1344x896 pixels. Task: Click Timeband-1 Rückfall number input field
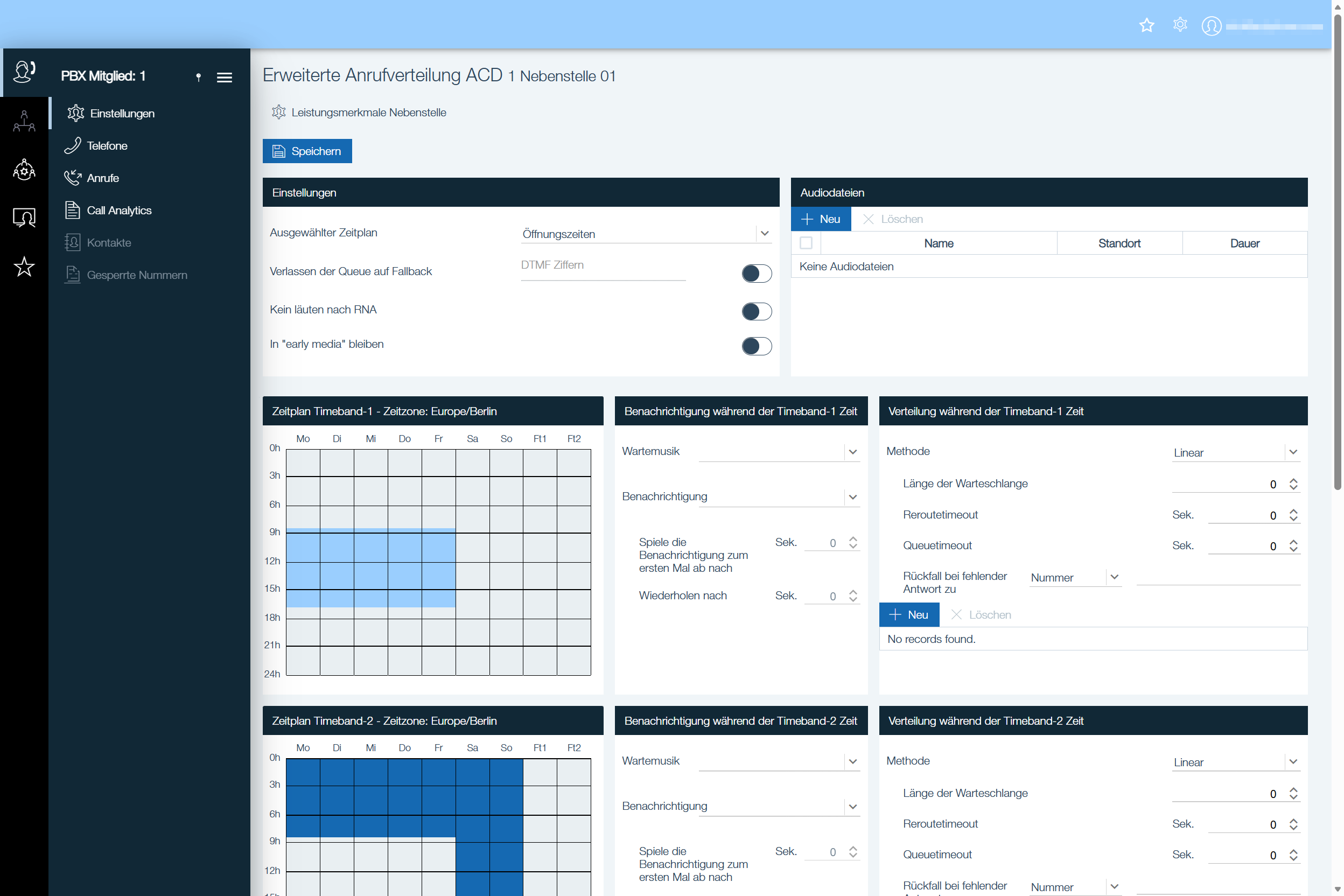coord(1217,577)
